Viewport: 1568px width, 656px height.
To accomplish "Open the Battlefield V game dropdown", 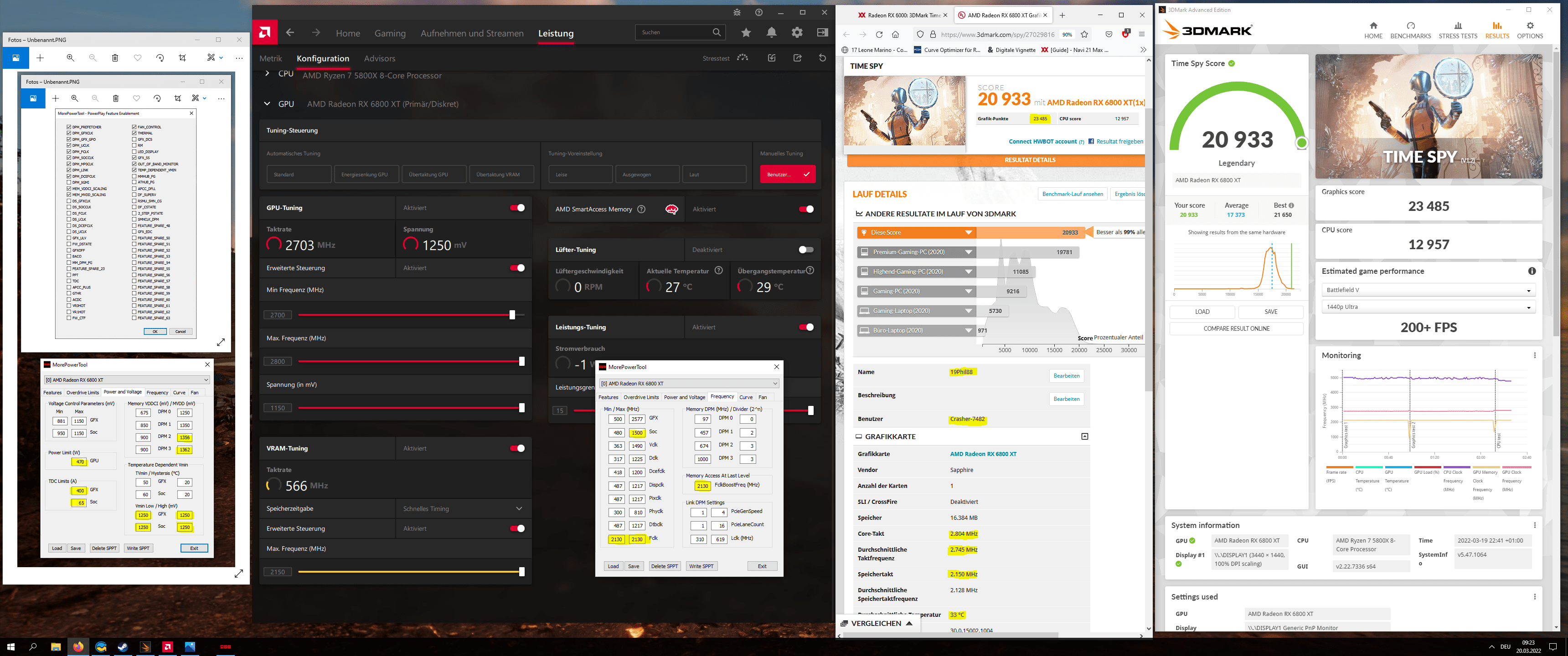I will point(1428,290).
